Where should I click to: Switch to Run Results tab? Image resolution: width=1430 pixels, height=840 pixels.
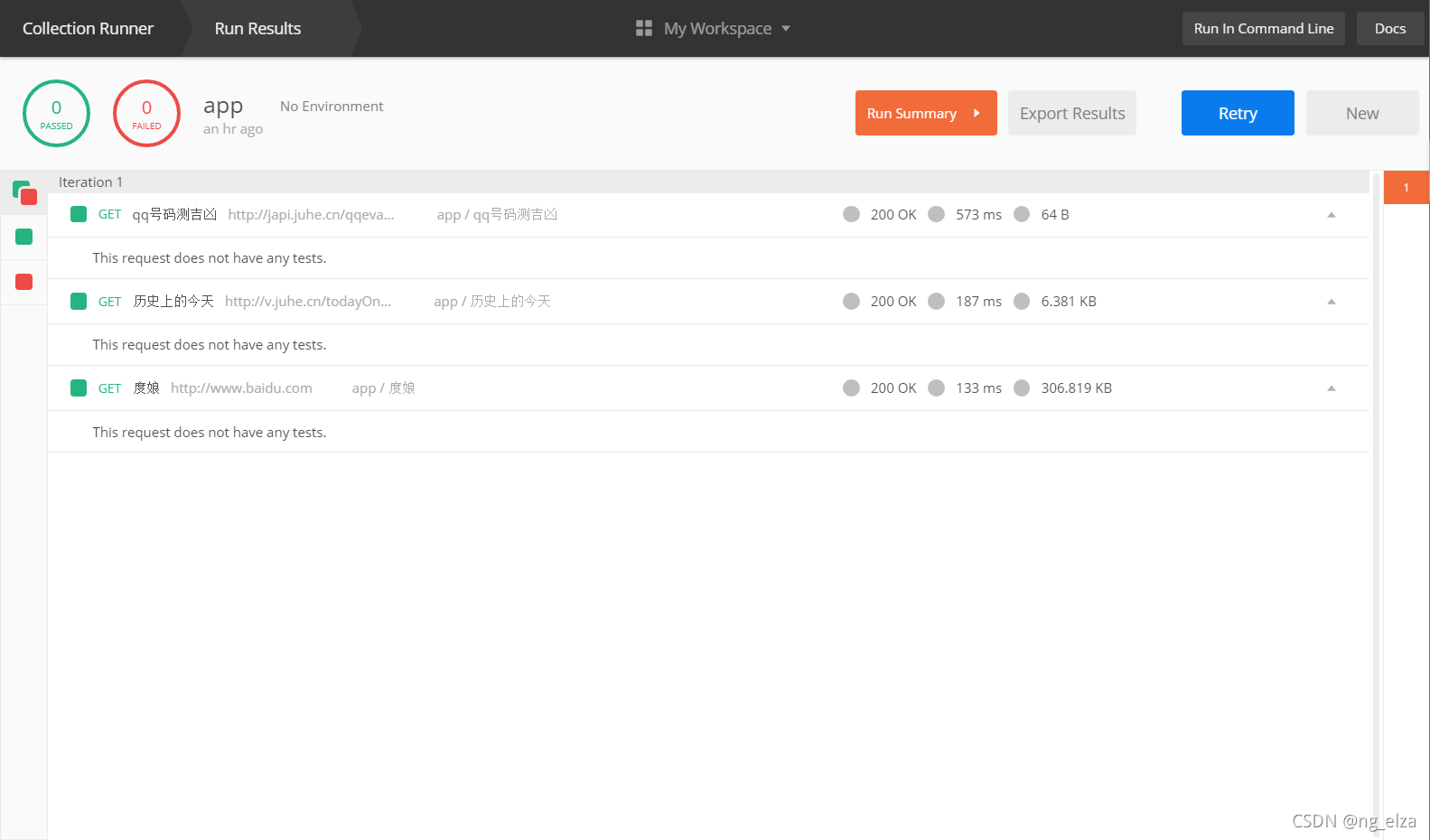tap(258, 28)
